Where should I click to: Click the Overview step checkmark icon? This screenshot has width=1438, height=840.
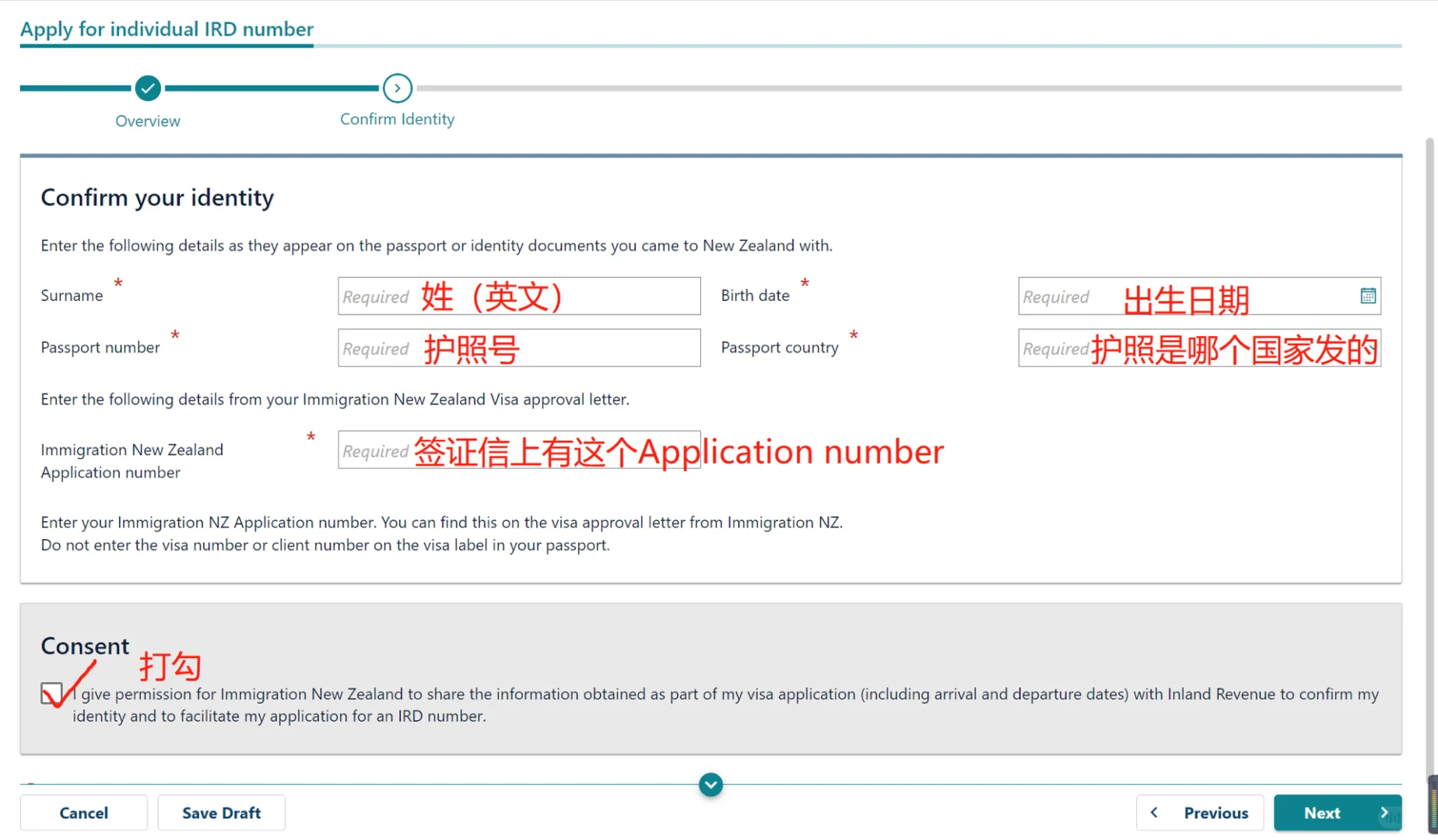148,89
